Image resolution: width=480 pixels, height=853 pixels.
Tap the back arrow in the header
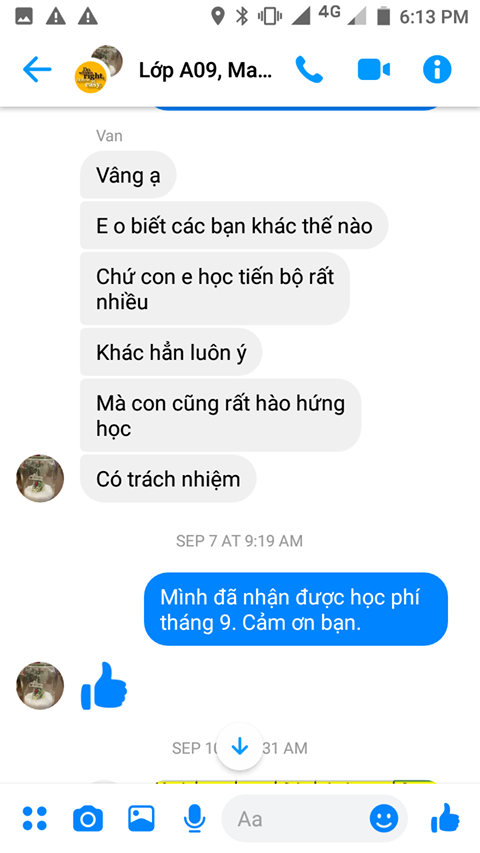pos(37,70)
